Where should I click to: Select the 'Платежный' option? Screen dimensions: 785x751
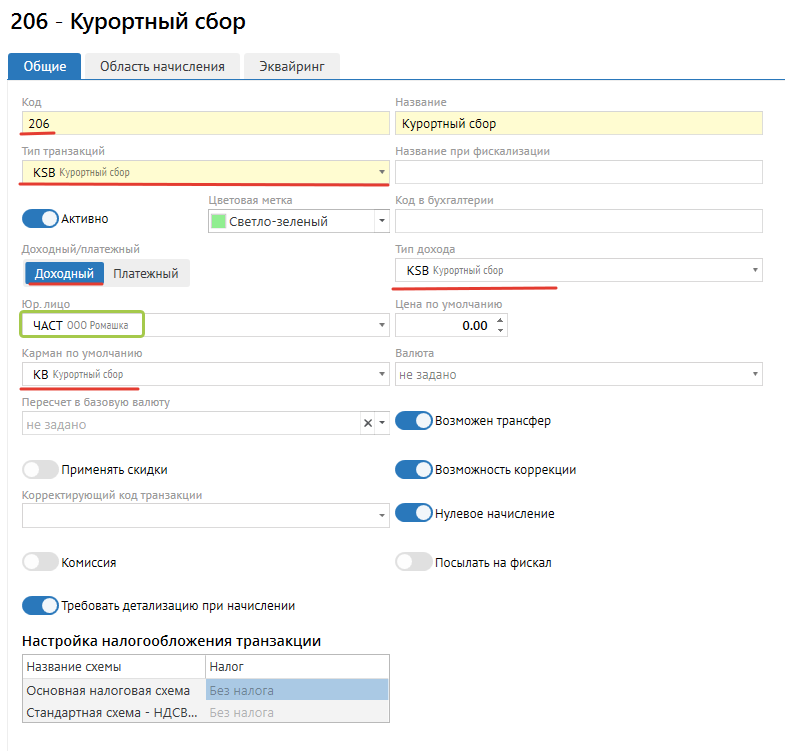click(145, 273)
